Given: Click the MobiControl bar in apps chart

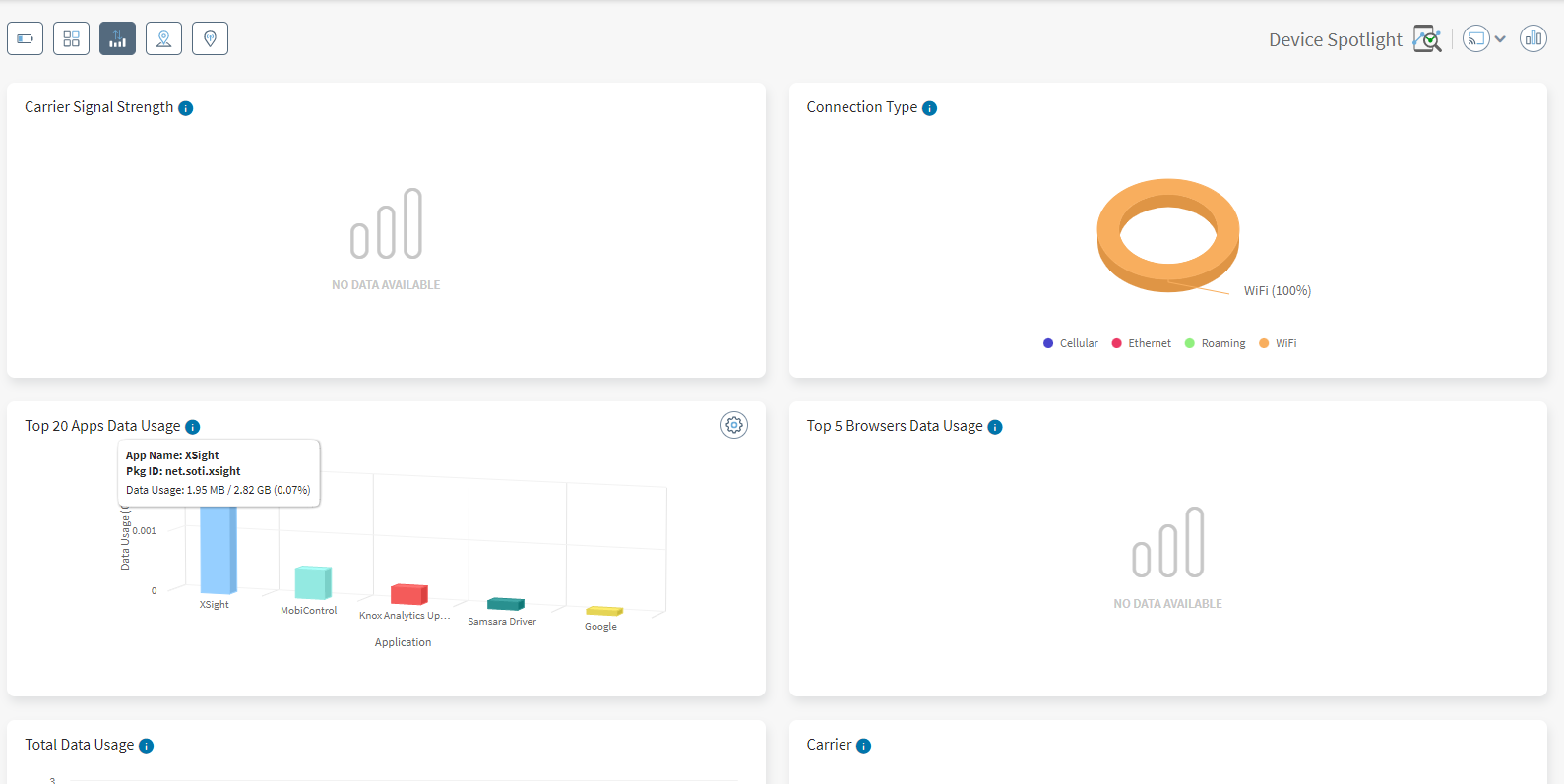Looking at the screenshot, I should [313, 582].
